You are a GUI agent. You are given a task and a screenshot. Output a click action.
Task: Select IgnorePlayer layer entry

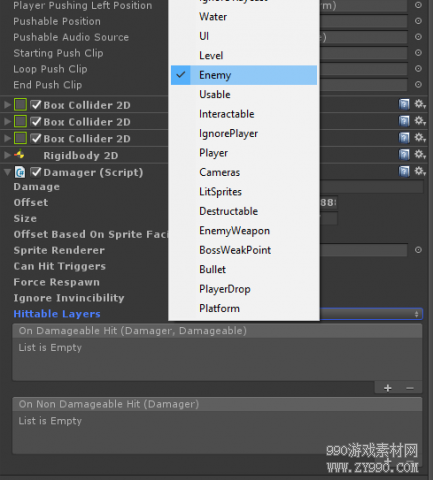click(244, 133)
